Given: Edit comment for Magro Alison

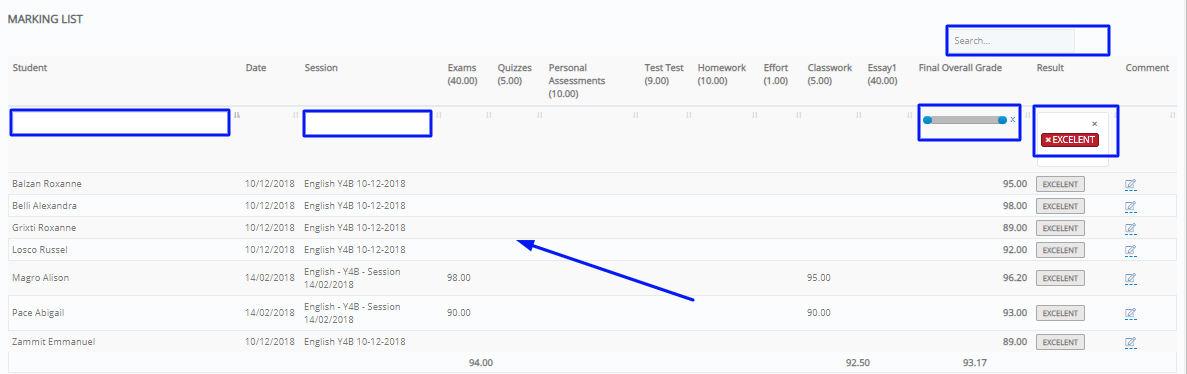Looking at the screenshot, I should tap(1130, 279).
